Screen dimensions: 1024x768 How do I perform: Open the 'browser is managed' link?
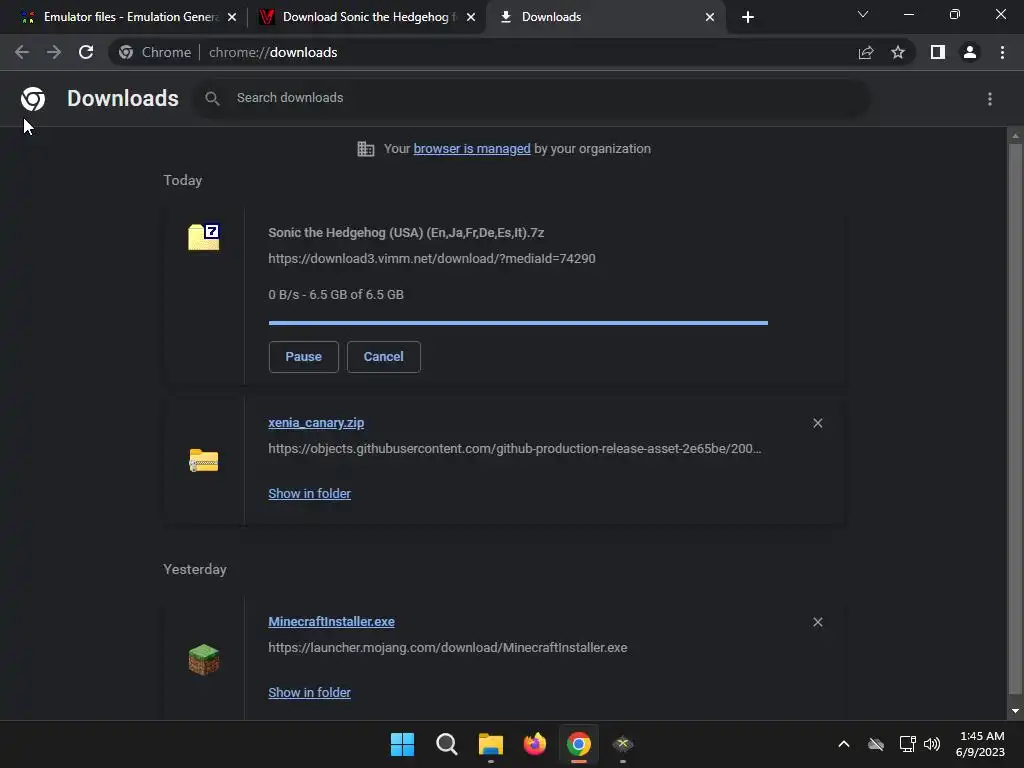472,149
